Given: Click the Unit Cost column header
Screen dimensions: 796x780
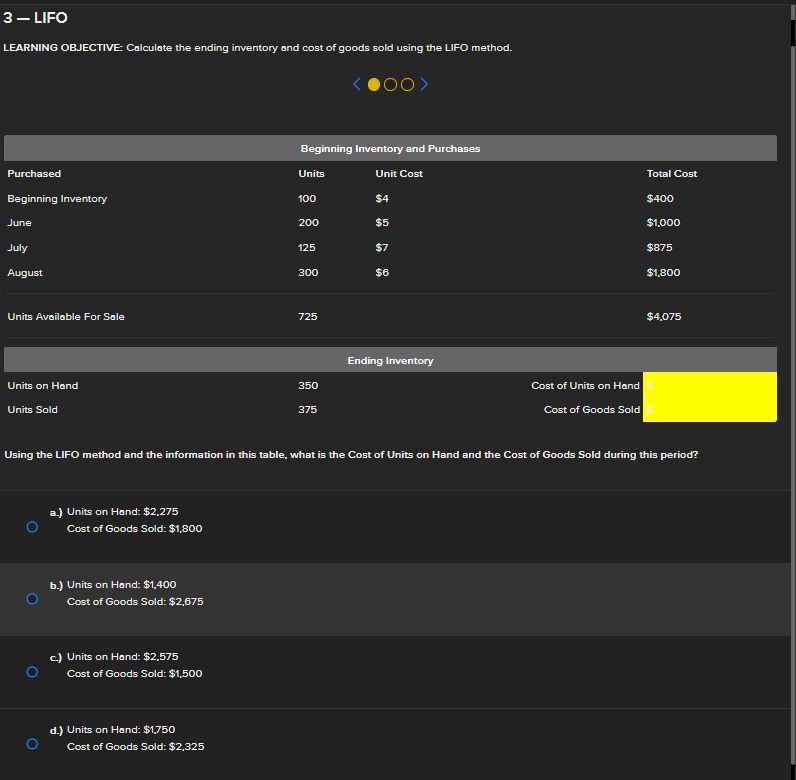Looking at the screenshot, I should pos(398,174).
